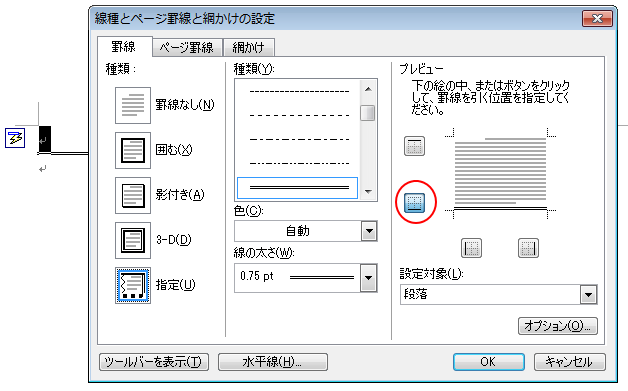Click the AutoCorrect lightning smart tag in document
The image size is (628, 391).
[15, 138]
